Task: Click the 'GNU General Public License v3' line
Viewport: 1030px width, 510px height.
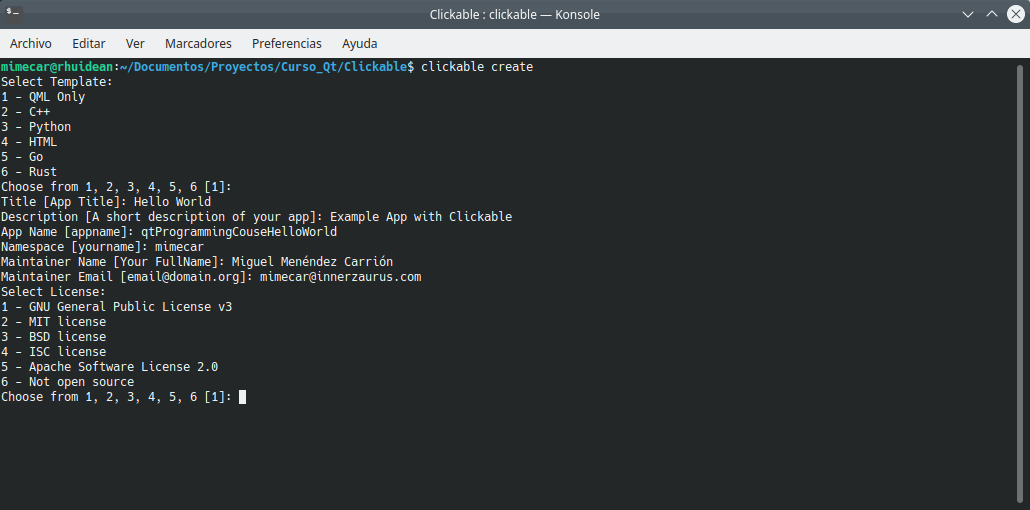Action: (x=130, y=307)
